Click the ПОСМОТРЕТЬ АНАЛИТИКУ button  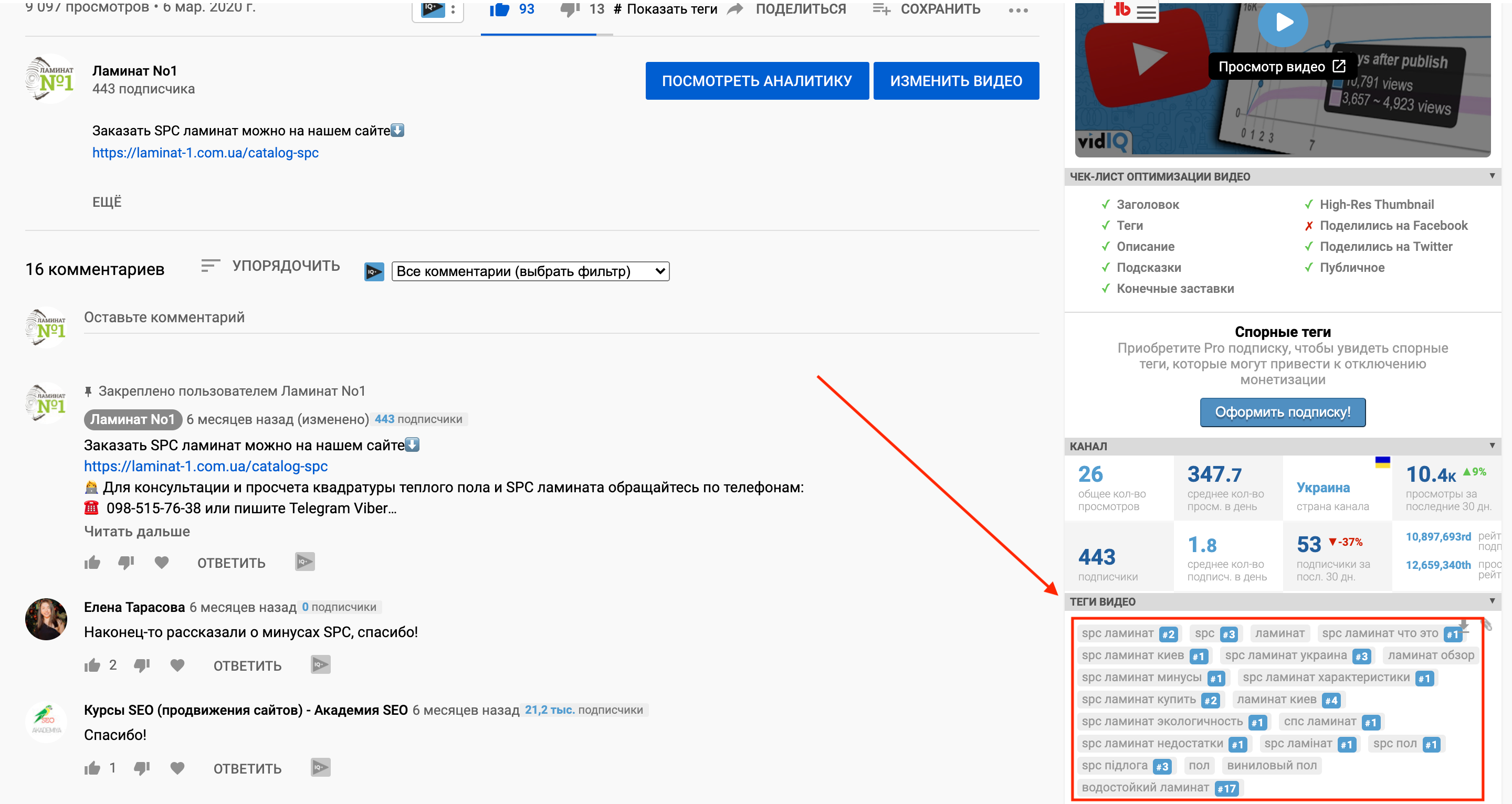coord(757,81)
